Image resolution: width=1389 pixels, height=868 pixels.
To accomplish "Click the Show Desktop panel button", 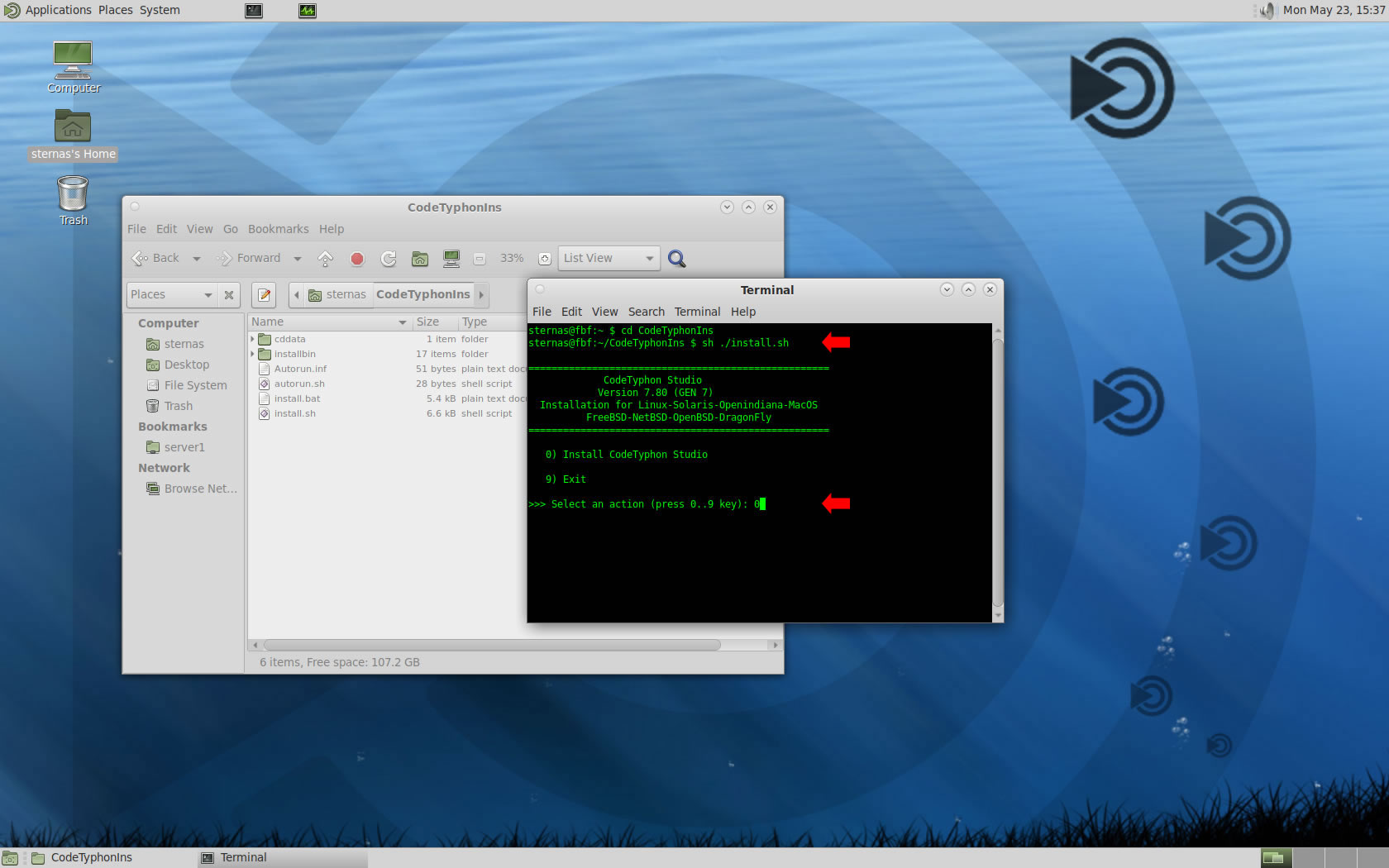I will click(10, 858).
